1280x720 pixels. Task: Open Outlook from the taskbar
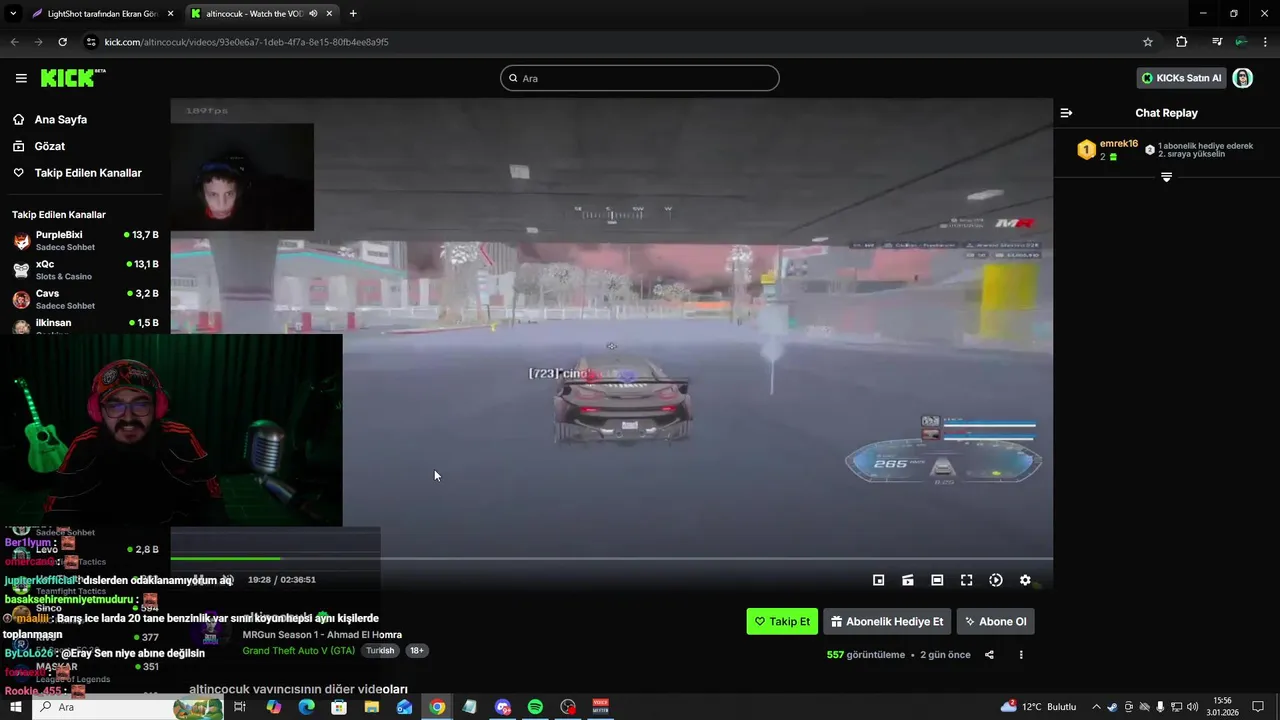(x=404, y=707)
